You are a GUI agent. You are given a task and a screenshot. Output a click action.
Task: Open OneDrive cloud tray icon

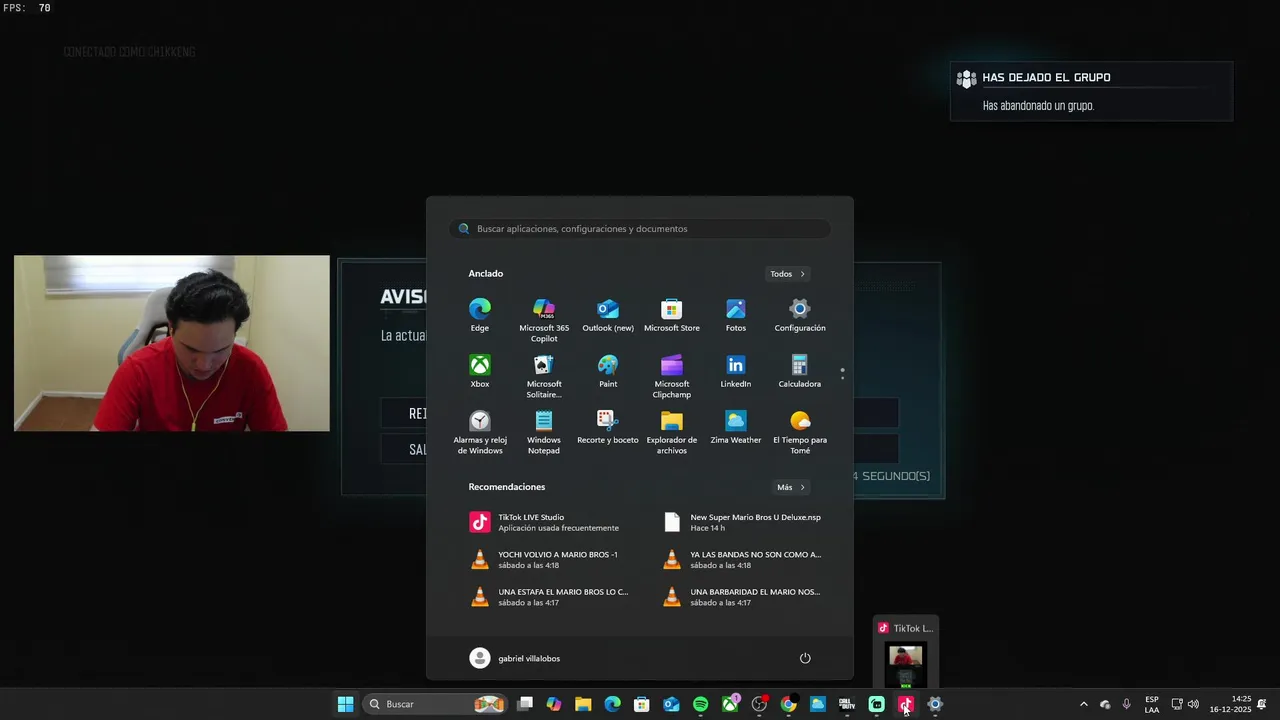pos(1105,704)
